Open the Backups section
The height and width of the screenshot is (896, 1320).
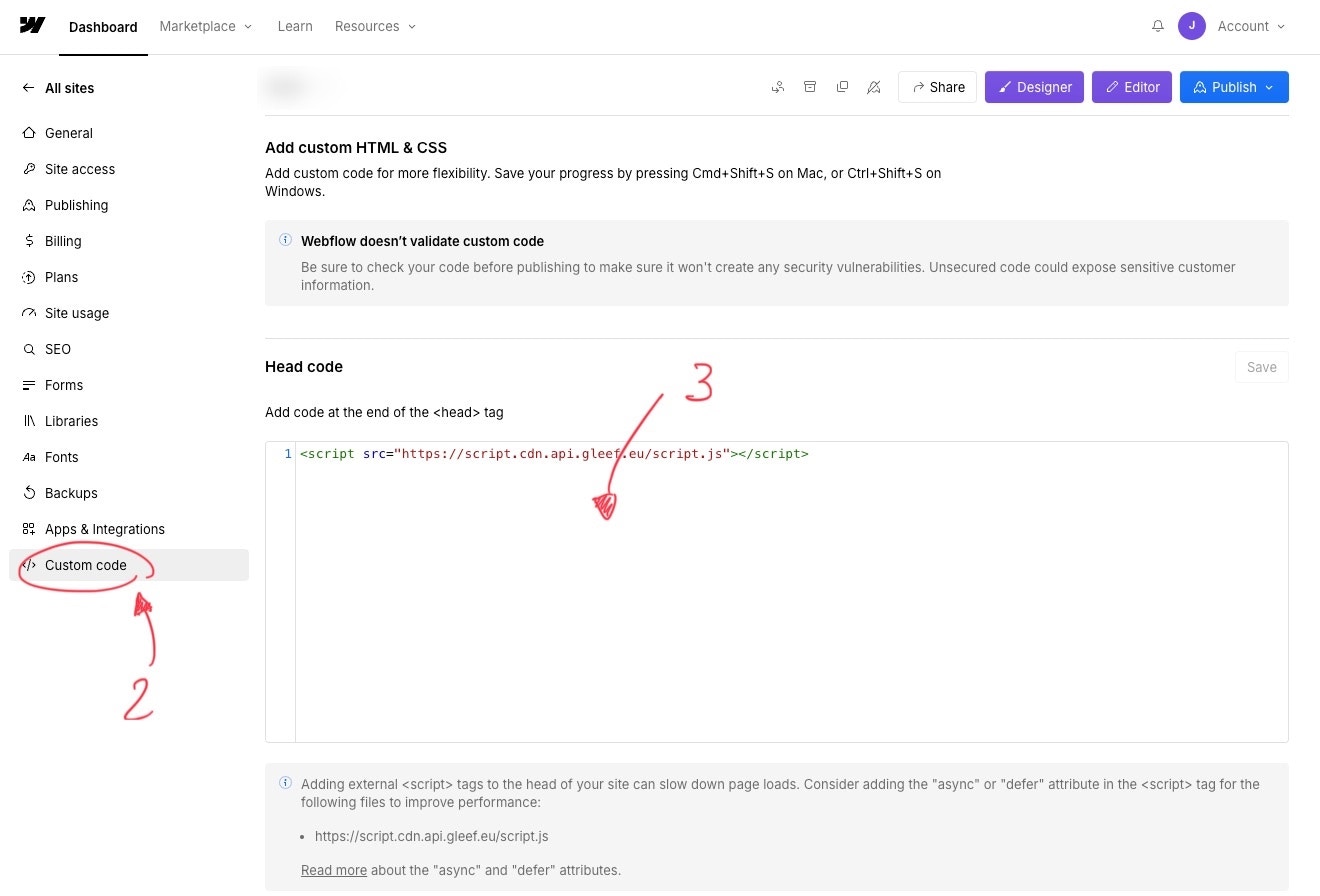pos(71,493)
